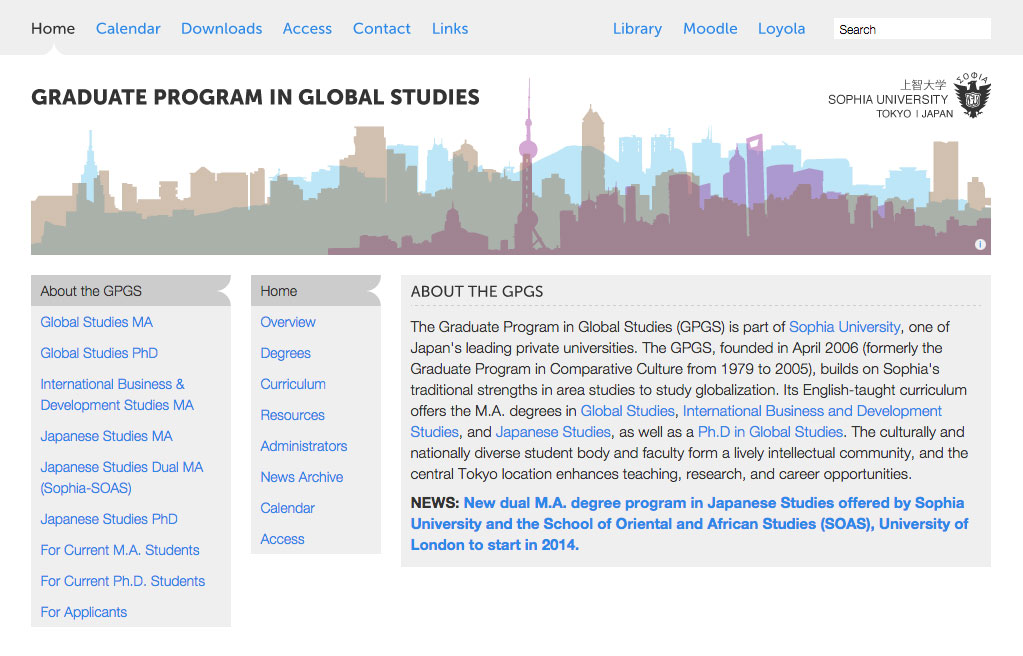The height and width of the screenshot is (656, 1023).
Task: Open the Links menu item
Action: point(450,29)
